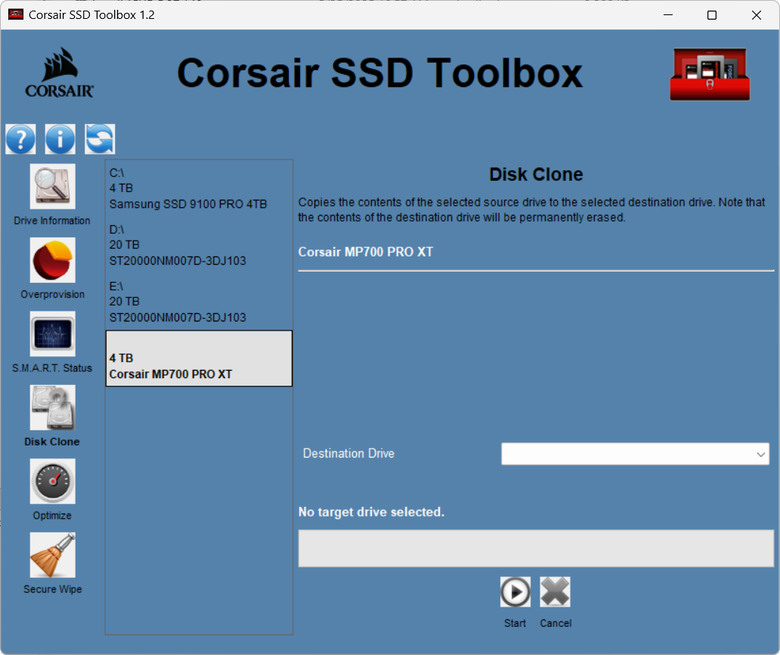Viewport: 780px width, 655px height.
Task: Select the C:\ Samsung SSD 9100 PRO drive
Action: tap(199, 188)
